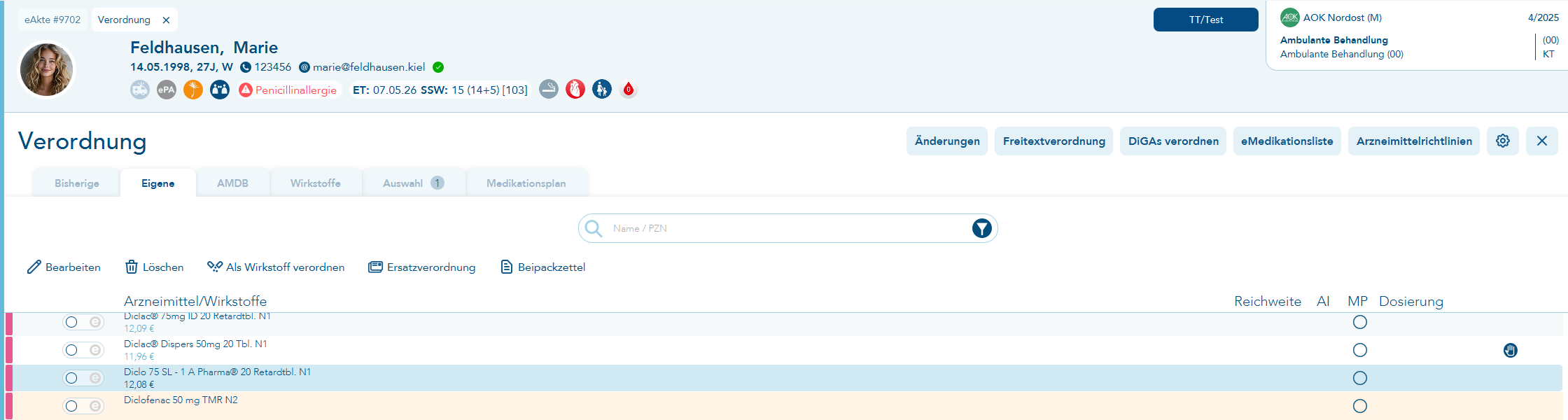Click Als Wirkstoff verordnen
Viewport: 1568px width, 420px height.
point(276,267)
